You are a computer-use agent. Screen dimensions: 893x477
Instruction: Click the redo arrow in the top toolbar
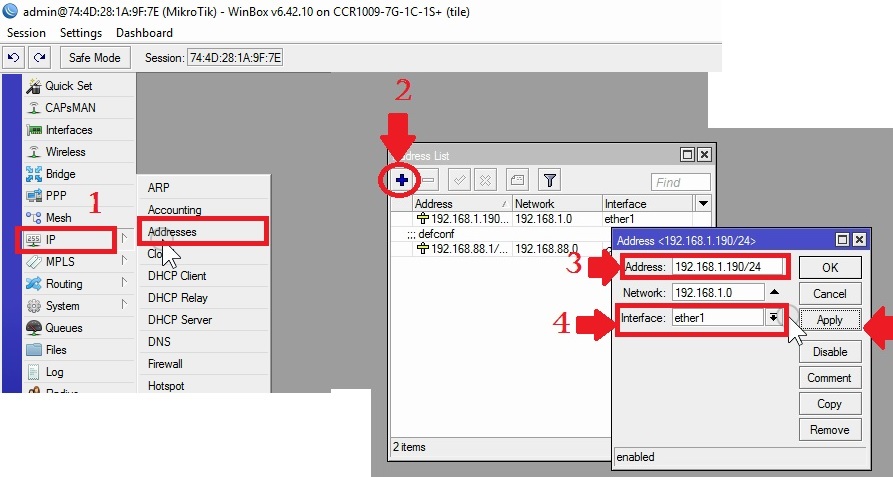[38, 58]
